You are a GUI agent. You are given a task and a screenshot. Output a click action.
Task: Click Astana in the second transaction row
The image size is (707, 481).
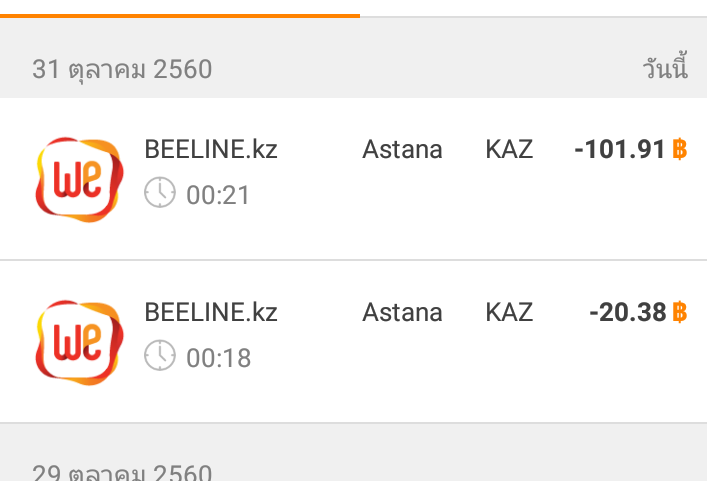coord(402,312)
